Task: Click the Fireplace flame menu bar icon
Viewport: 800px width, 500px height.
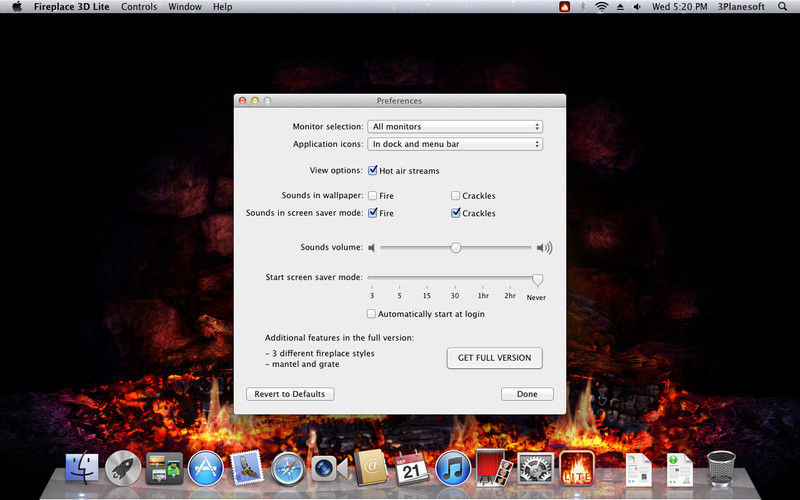Action: tap(564, 7)
